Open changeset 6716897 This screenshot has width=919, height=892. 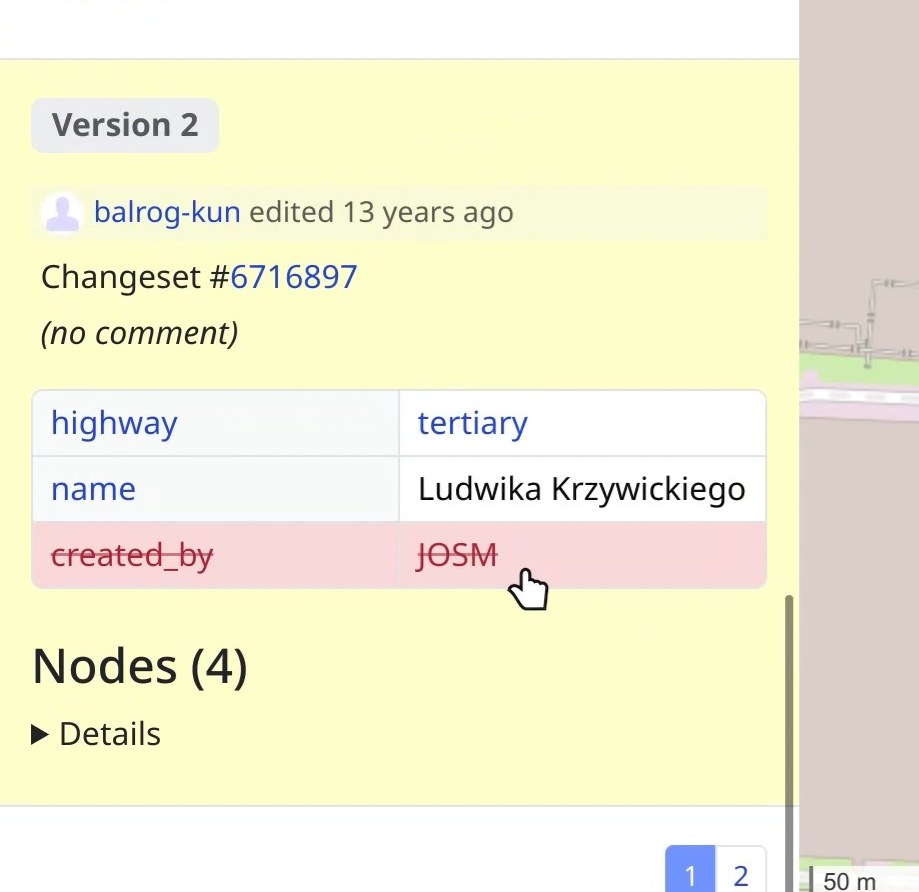[293, 276]
